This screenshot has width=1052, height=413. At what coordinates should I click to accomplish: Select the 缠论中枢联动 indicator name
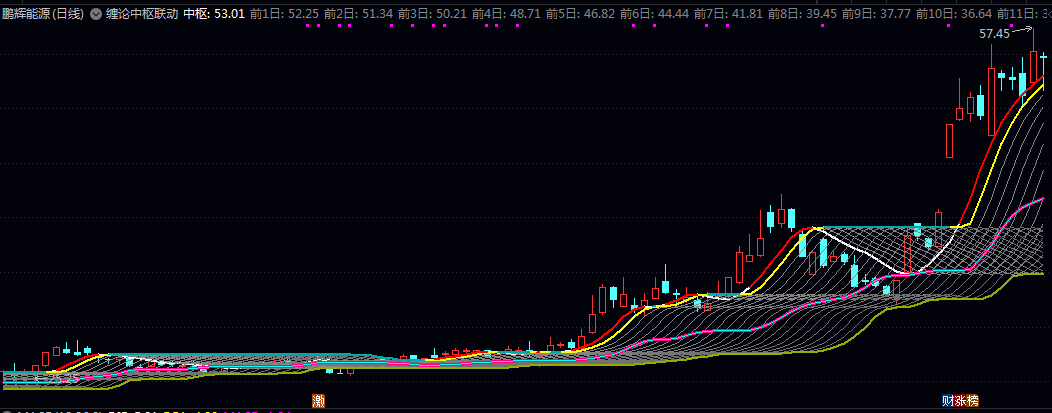(142, 13)
